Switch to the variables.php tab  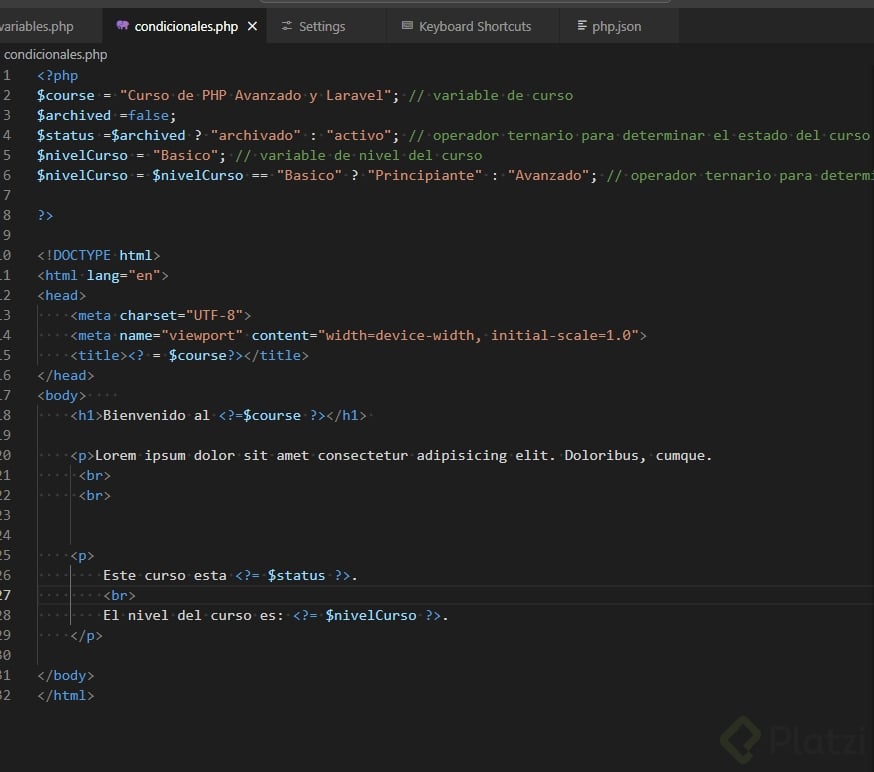(x=37, y=26)
